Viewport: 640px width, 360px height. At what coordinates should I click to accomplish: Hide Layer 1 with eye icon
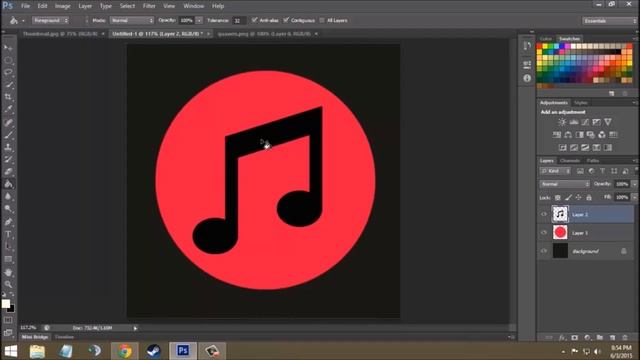tap(544, 233)
